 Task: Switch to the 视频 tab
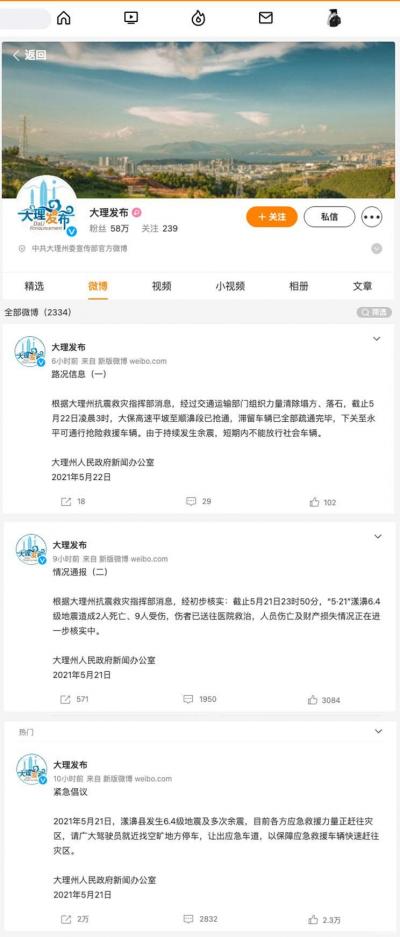(161, 286)
